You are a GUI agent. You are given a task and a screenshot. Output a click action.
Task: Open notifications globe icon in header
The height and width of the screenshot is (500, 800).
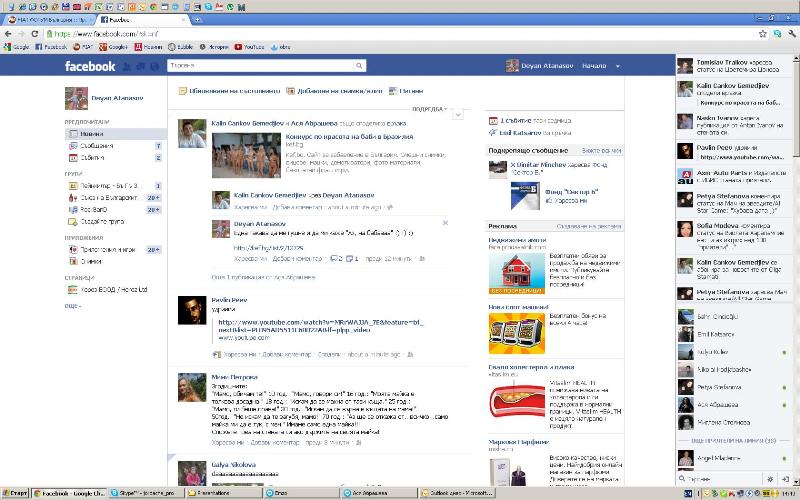[154, 66]
